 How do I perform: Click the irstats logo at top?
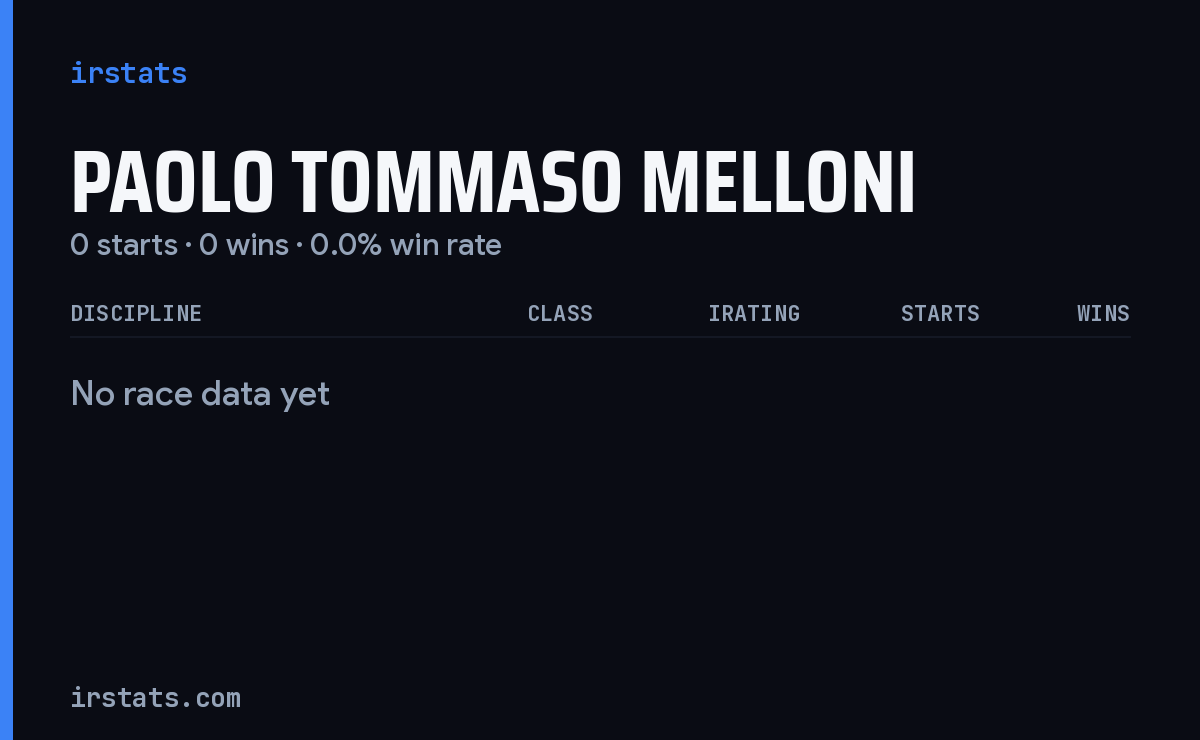(x=128, y=73)
